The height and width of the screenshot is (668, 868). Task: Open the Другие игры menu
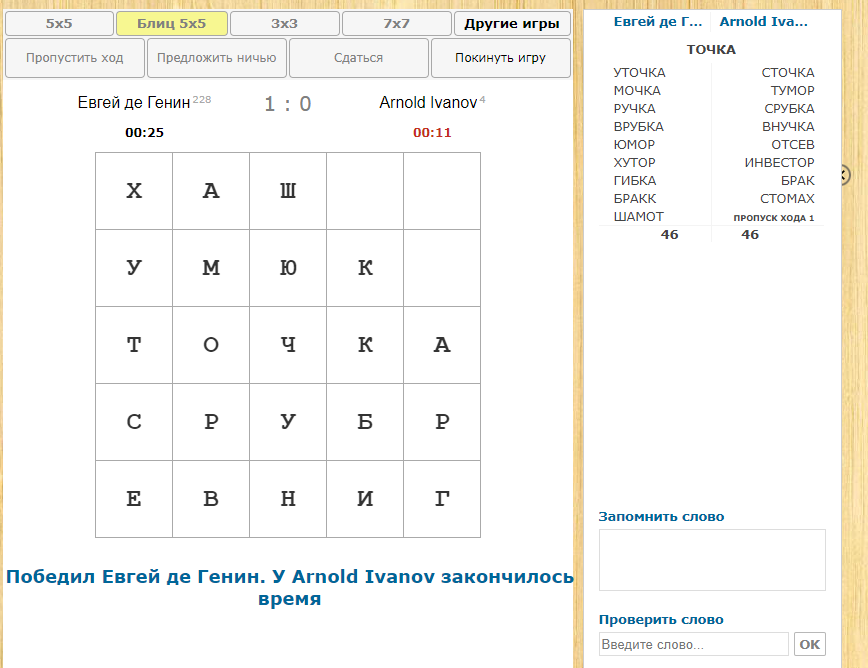tap(512, 24)
